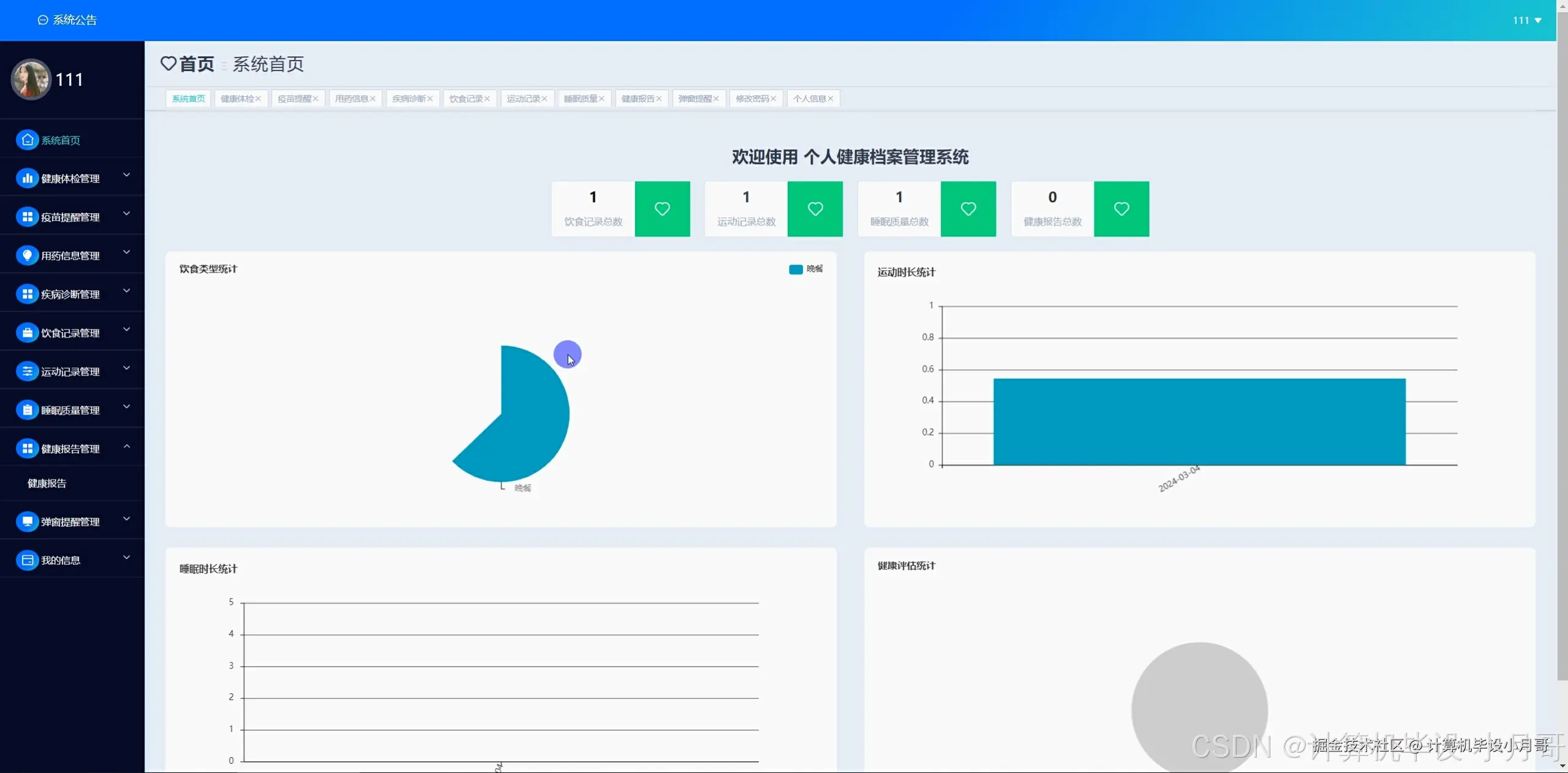Click the home icon beside 系统首页 in sidebar
The height and width of the screenshot is (773, 1568).
click(x=27, y=140)
